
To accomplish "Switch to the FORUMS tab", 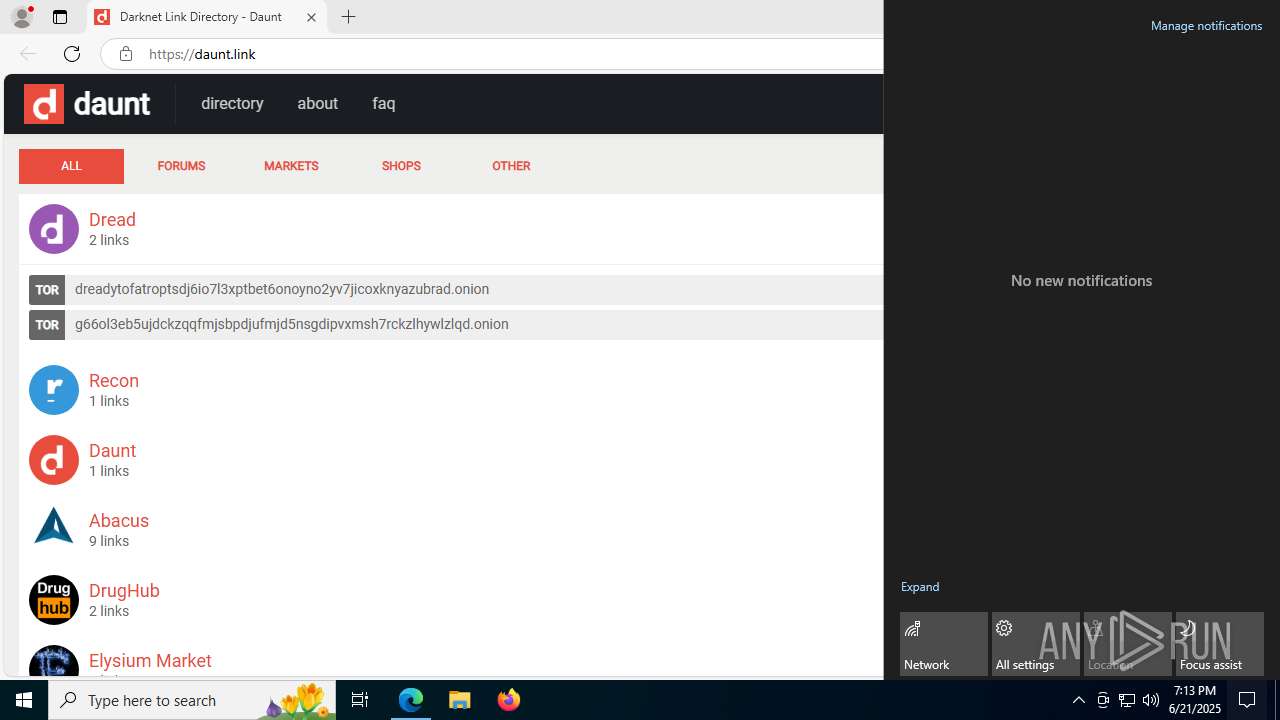I will pyautogui.click(x=181, y=166).
